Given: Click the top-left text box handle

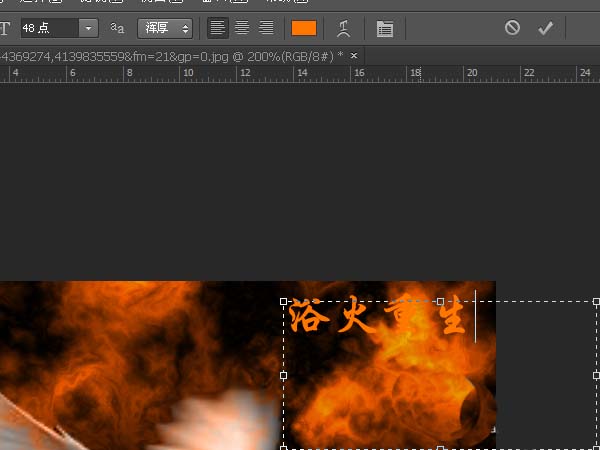Looking at the screenshot, I should (284, 302).
